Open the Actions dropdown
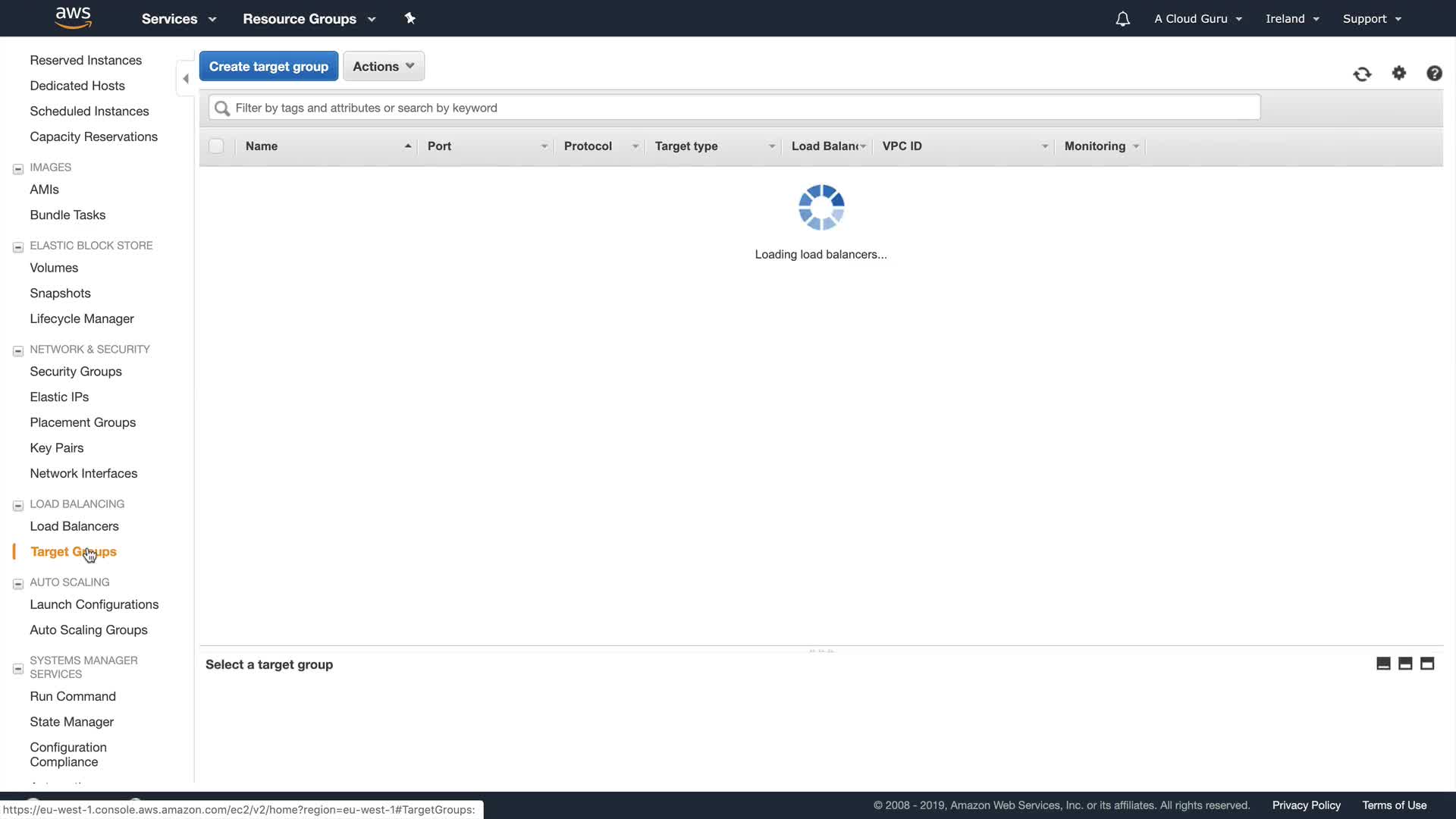 383,66
